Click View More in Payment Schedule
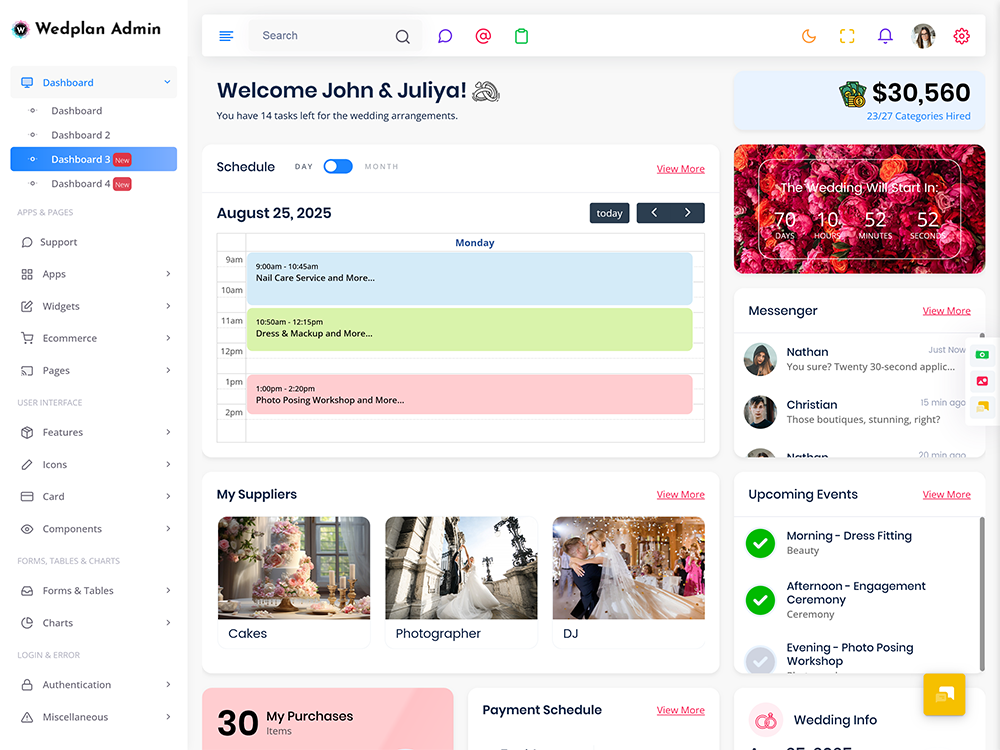The height and width of the screenshot is (750, 1000). 680,710
